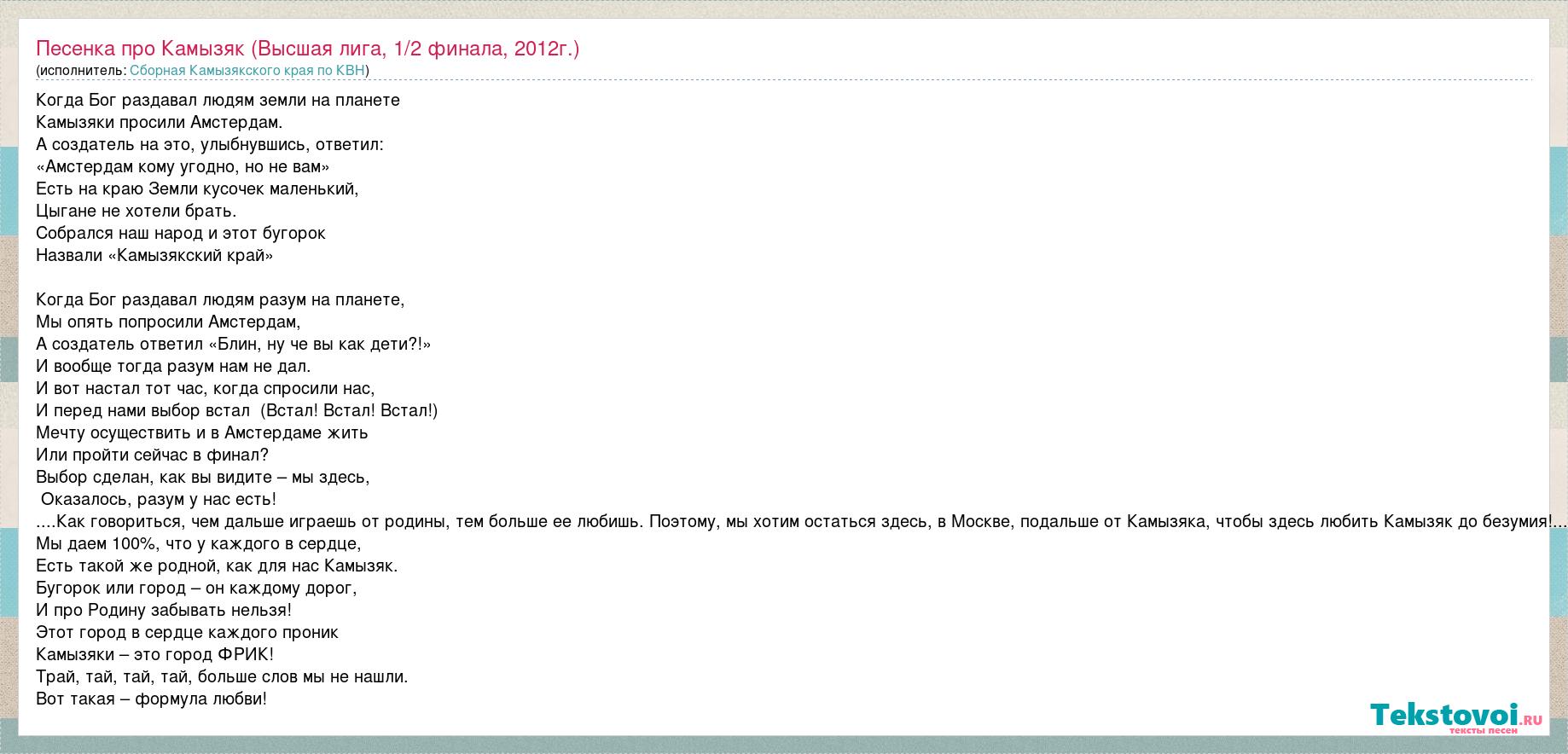Viewport: 1568px width, 754px height.
Task: Click the line 'Назвали «Камызякский край»'
Action: (154, 256)
